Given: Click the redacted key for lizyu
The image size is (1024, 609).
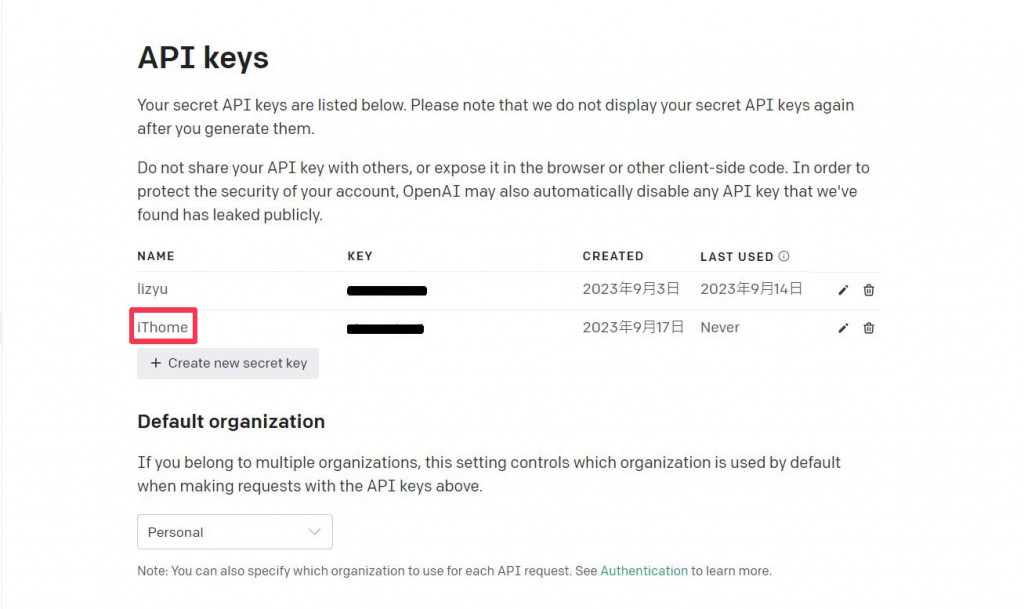Looking at the screenshot, I should (x=387, y=291).
